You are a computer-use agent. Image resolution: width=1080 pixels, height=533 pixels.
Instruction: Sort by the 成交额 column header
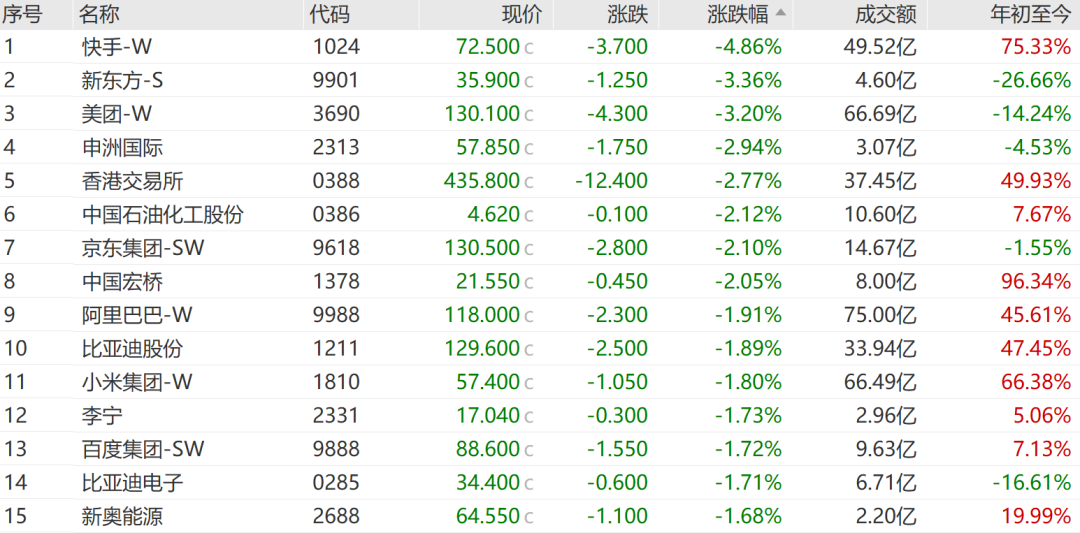tap(886, 14)
